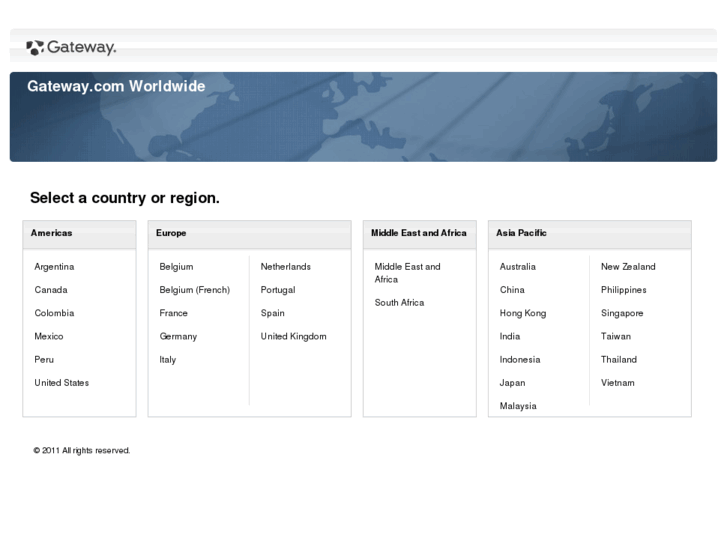The image size is (727, 545).
Task: Choose Peru
Action: pyautogui.click(x=44, y=359)
